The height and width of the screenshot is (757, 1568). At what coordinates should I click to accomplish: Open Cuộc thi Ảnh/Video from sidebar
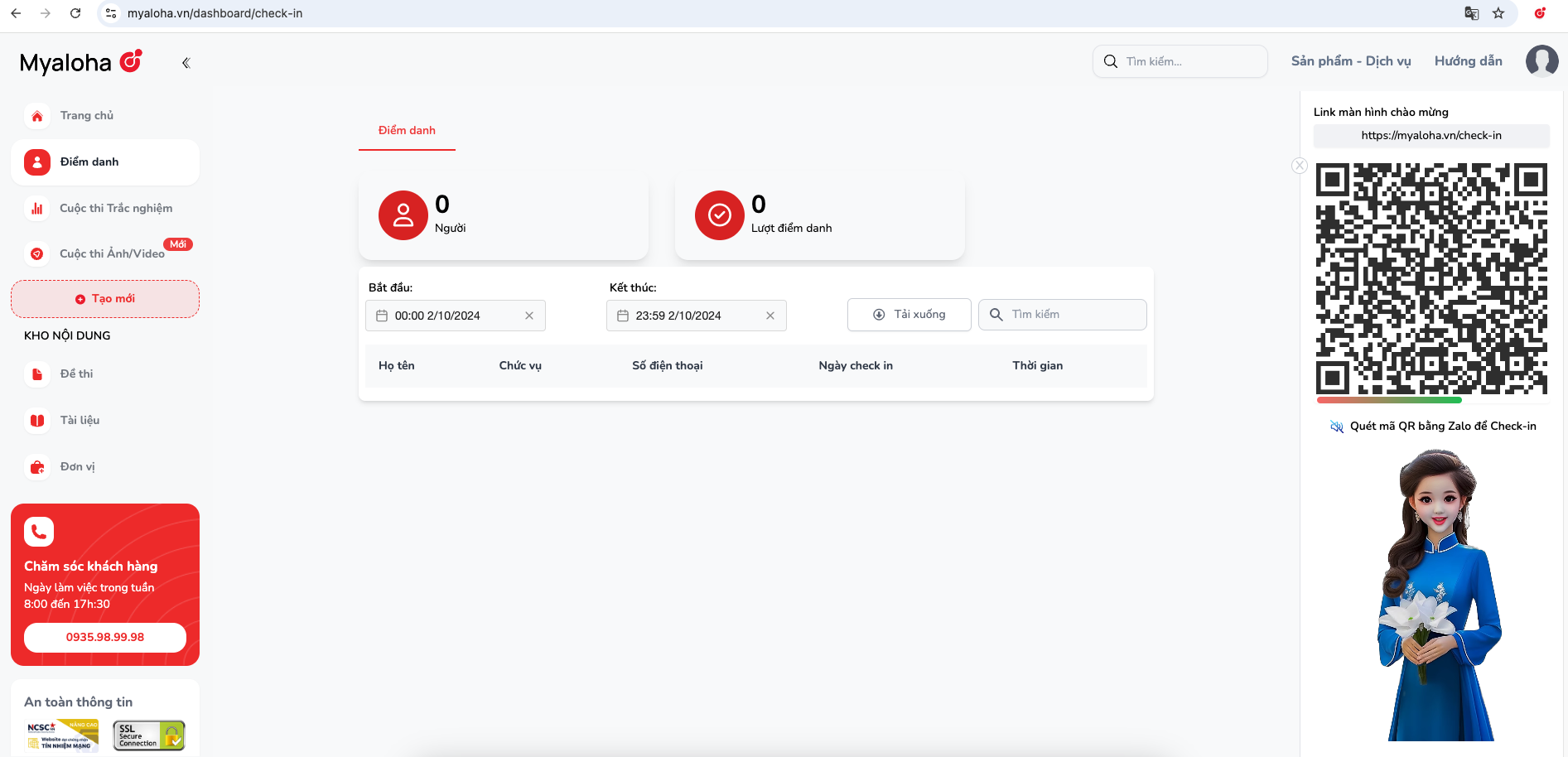(112, 254)
